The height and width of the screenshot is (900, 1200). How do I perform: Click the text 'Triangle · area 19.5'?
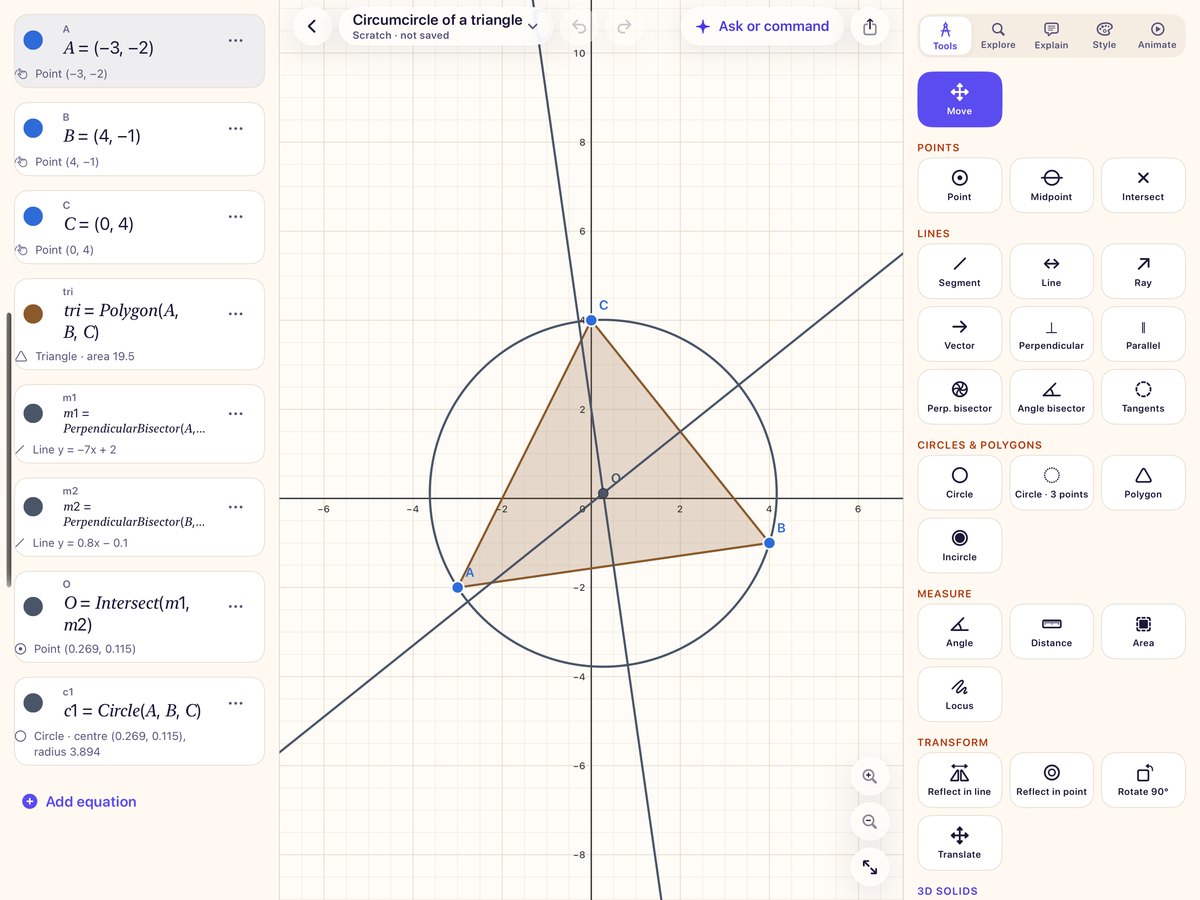click(x=84, y=356)
